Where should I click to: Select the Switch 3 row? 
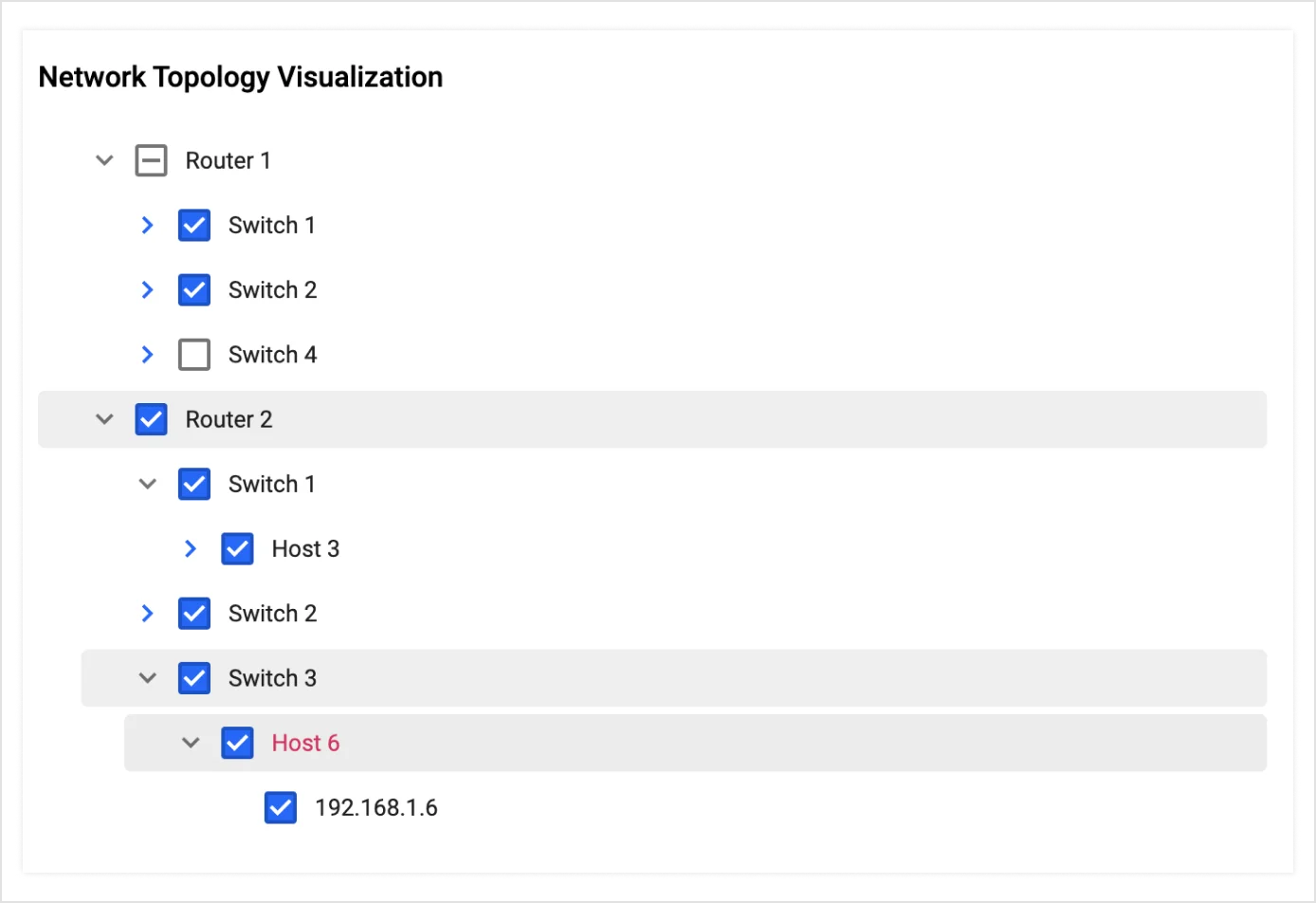(272, 678)
